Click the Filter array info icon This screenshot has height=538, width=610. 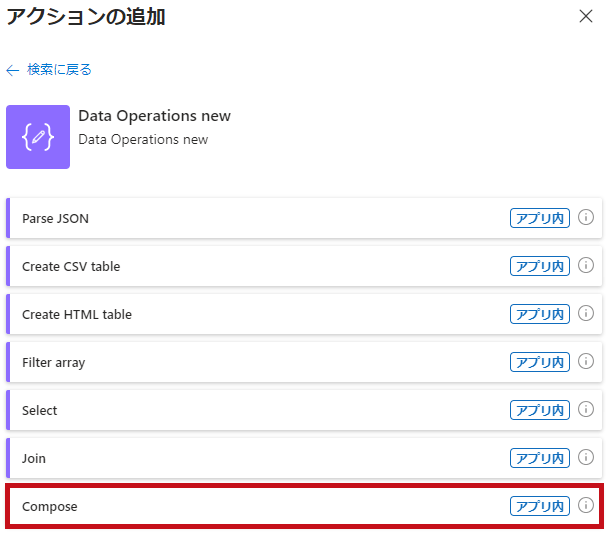click(585, 361)
